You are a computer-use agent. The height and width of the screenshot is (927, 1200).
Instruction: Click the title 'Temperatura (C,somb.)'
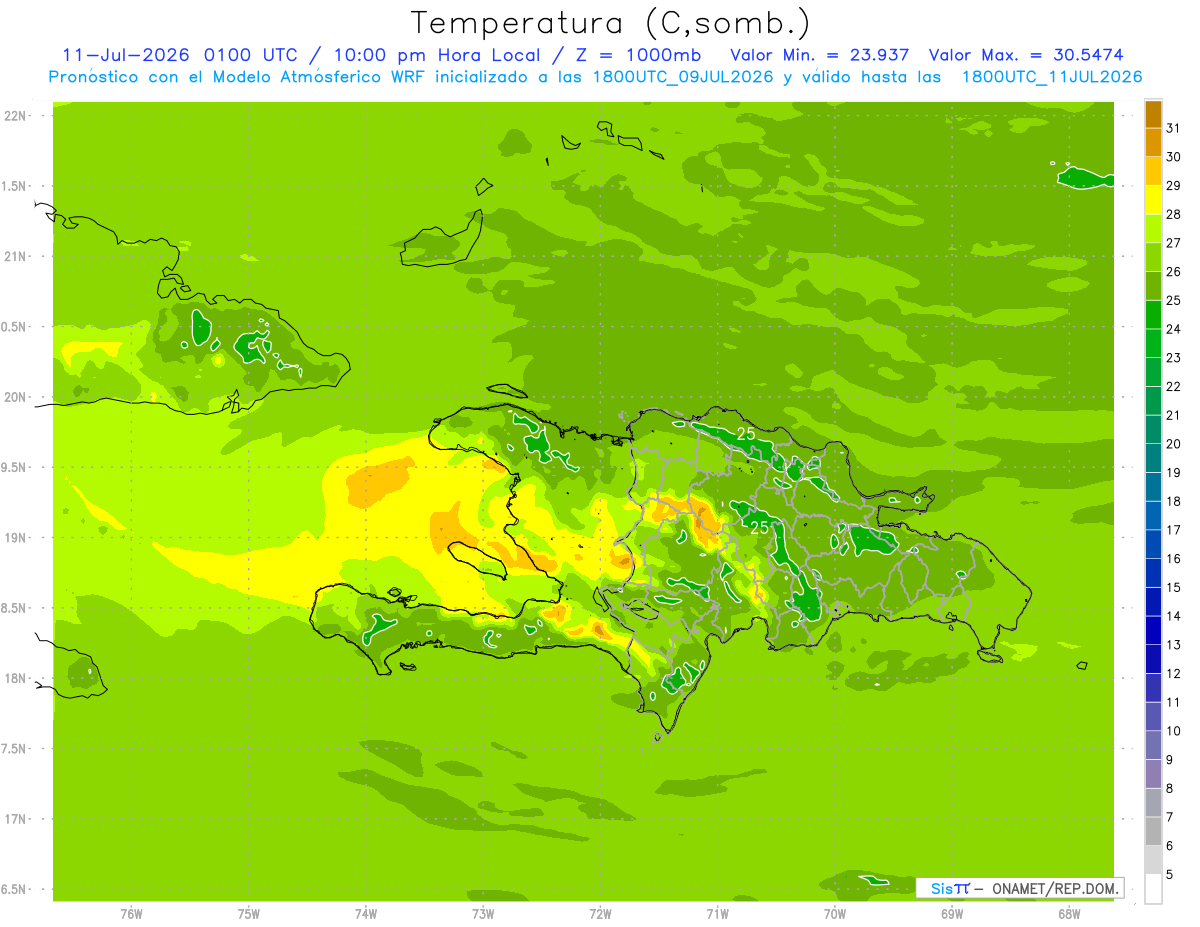click(x=611, y=23)
